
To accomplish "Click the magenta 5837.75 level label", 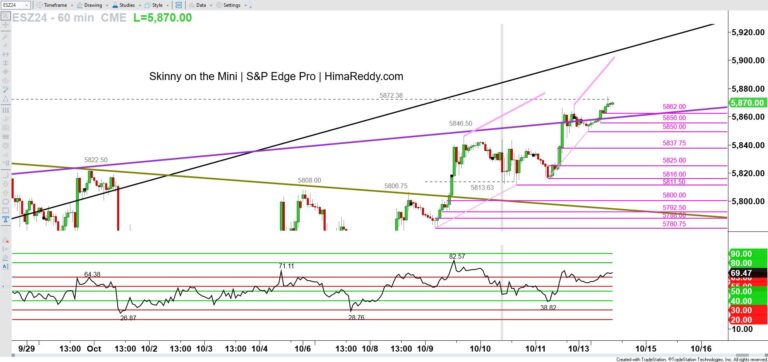I will pyautogui.click(x=674, y=143).
